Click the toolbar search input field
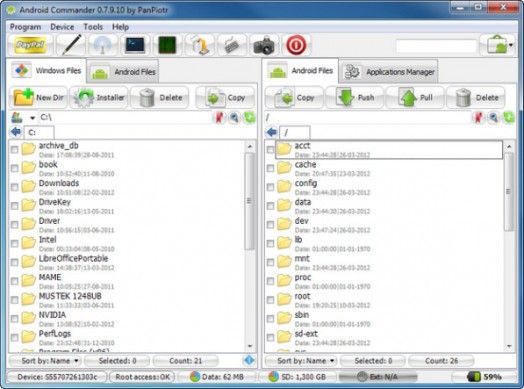This screenshot has width=524, height=389. 436,46
